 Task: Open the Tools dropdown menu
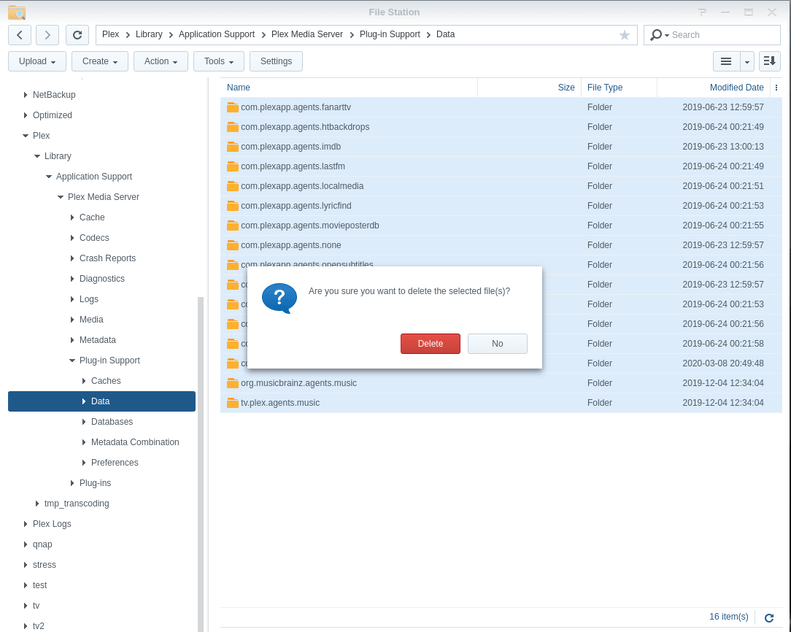[x=218, y=61]
